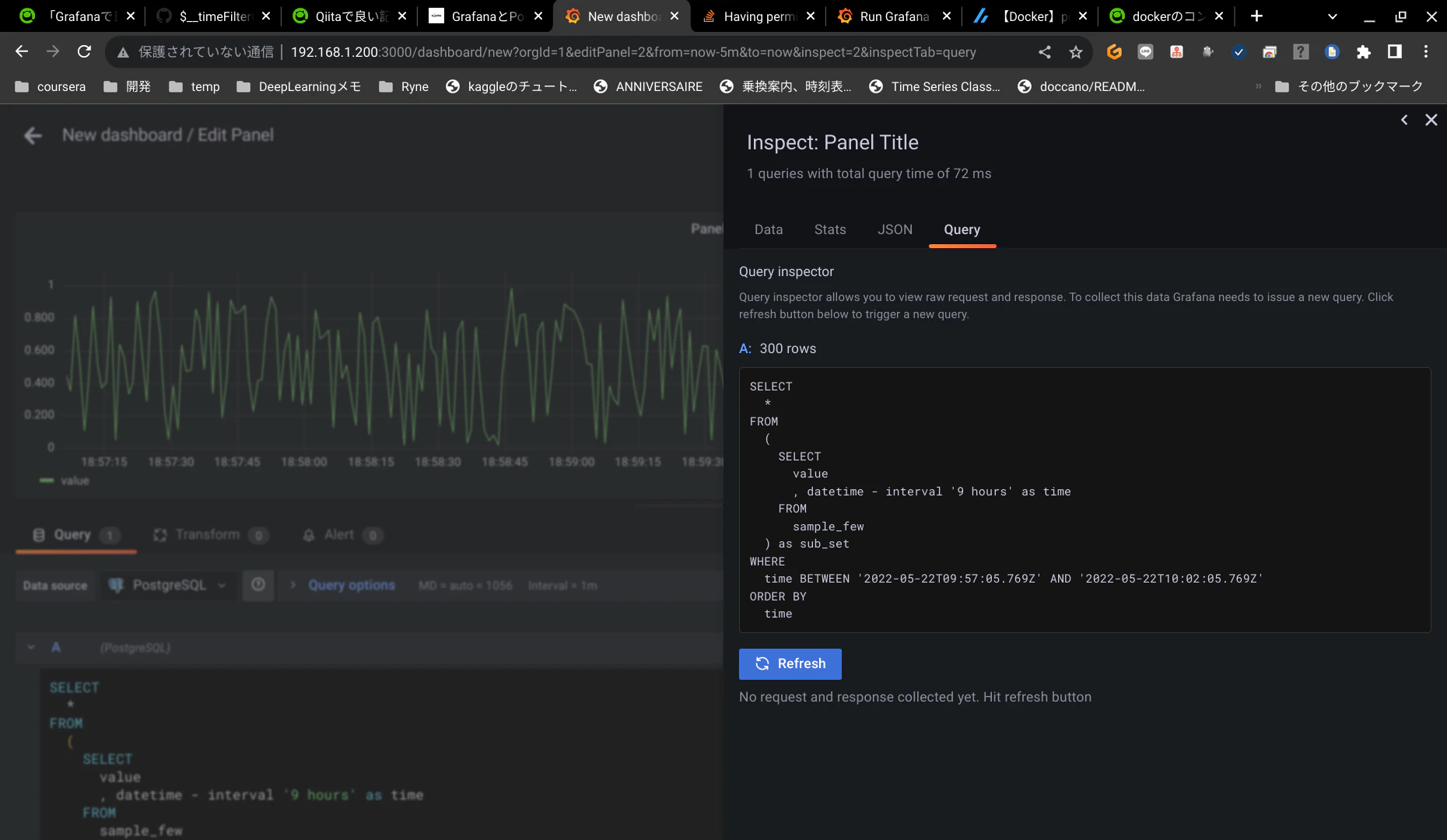Go back to the previous page
This screenshot has width=1447, height=840.
(22, 52)
